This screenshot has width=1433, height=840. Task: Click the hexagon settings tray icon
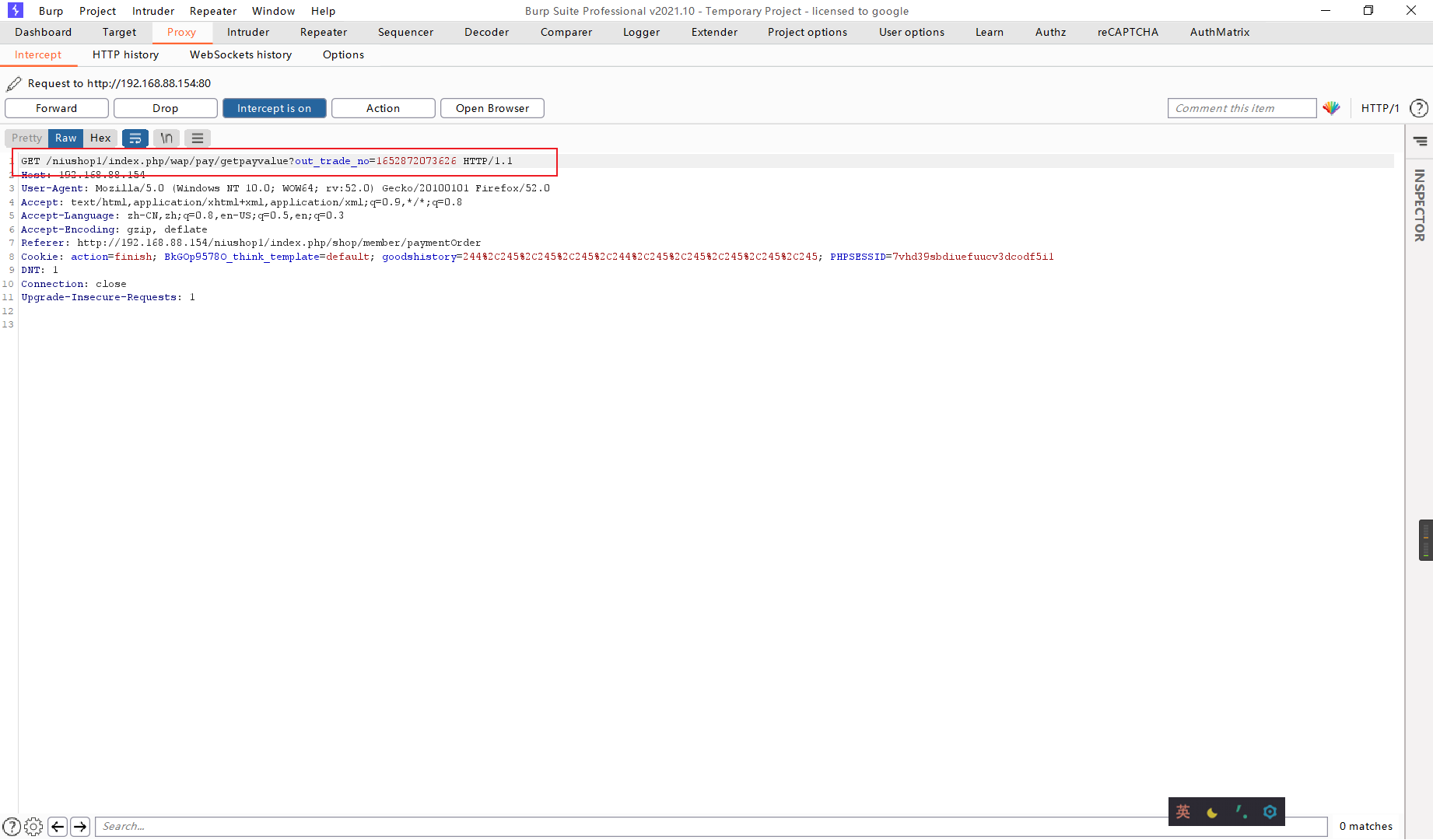[1270, 812]
